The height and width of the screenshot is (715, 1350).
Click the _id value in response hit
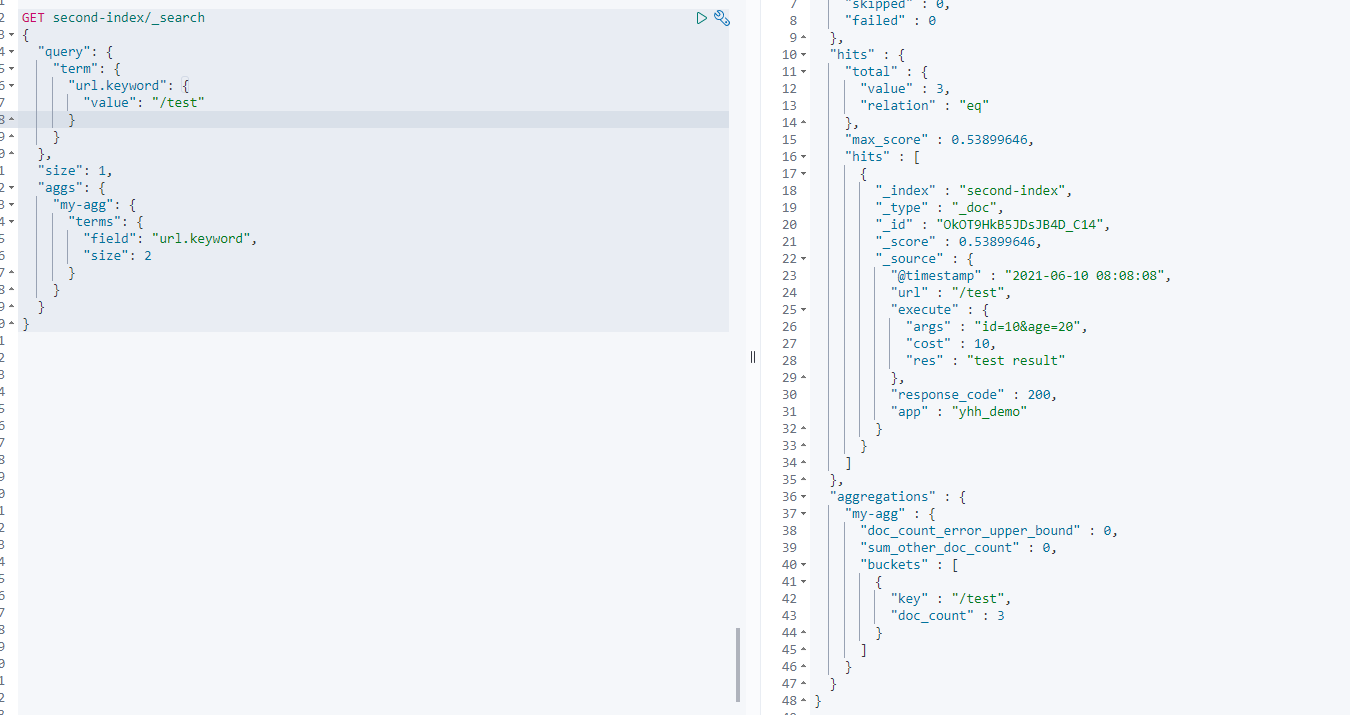point(1021,224)
